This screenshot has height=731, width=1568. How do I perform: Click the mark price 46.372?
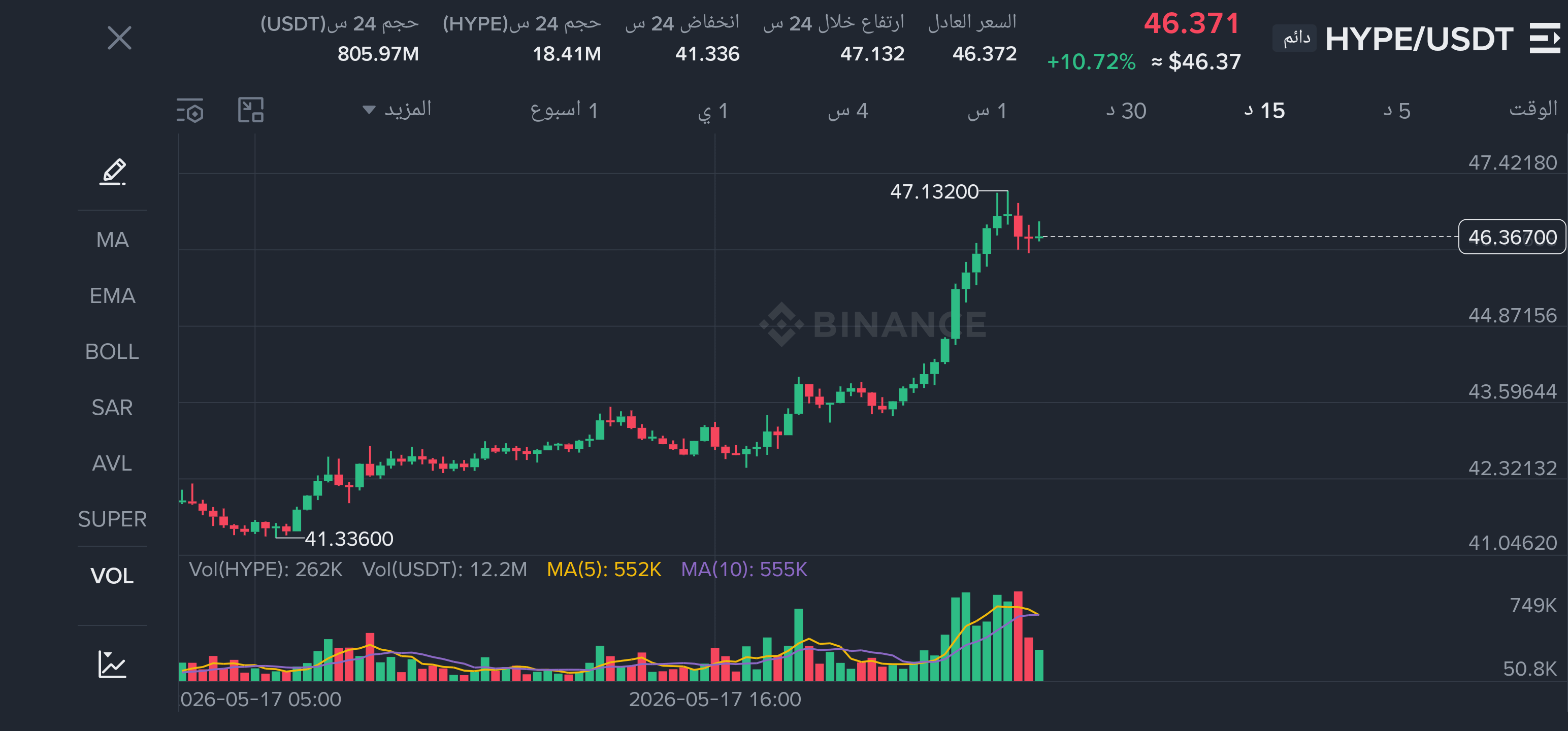point(984,54)
